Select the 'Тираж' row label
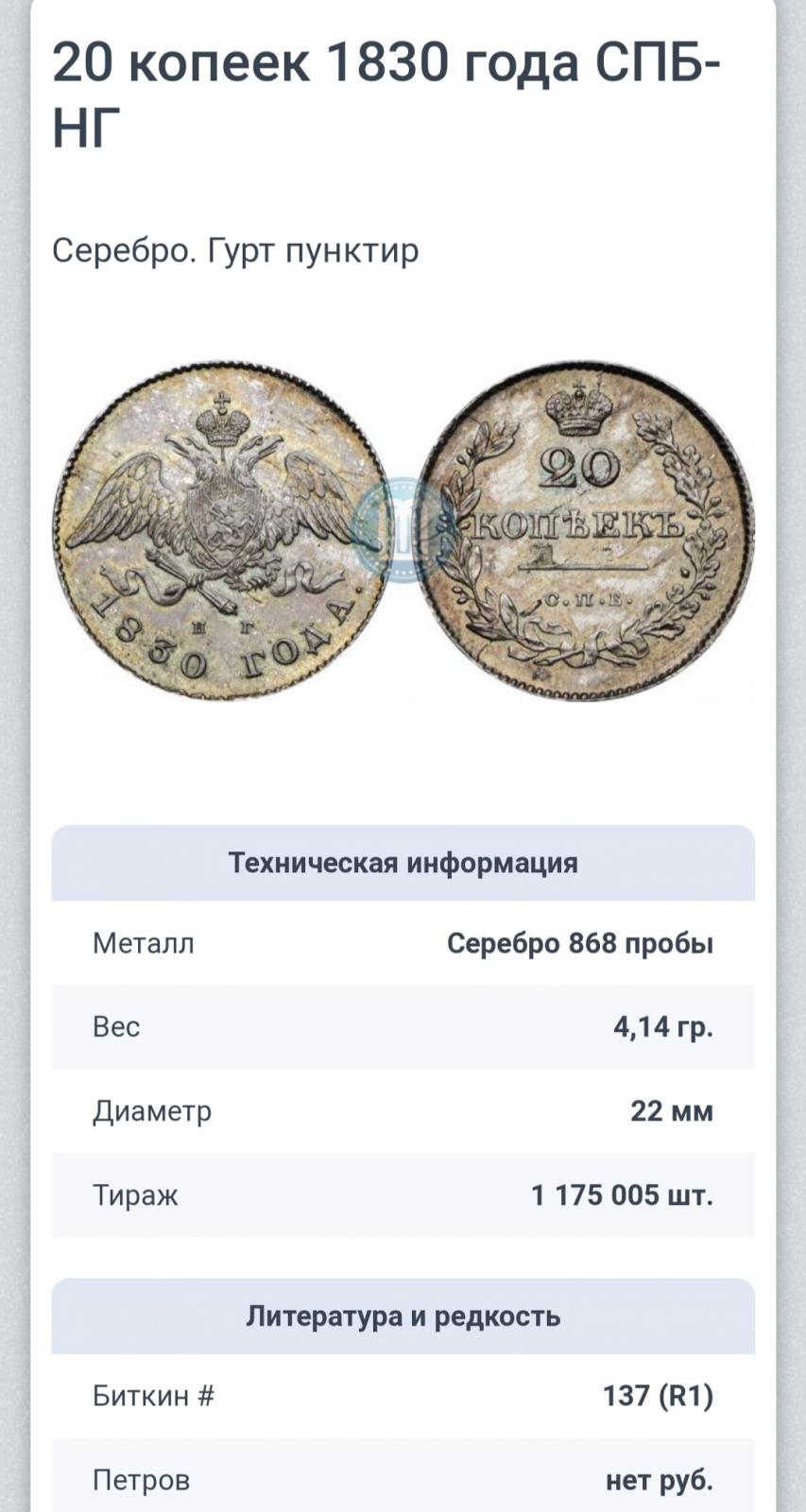The height and width of the screenshot is (1512, 806). (135, 1195)
